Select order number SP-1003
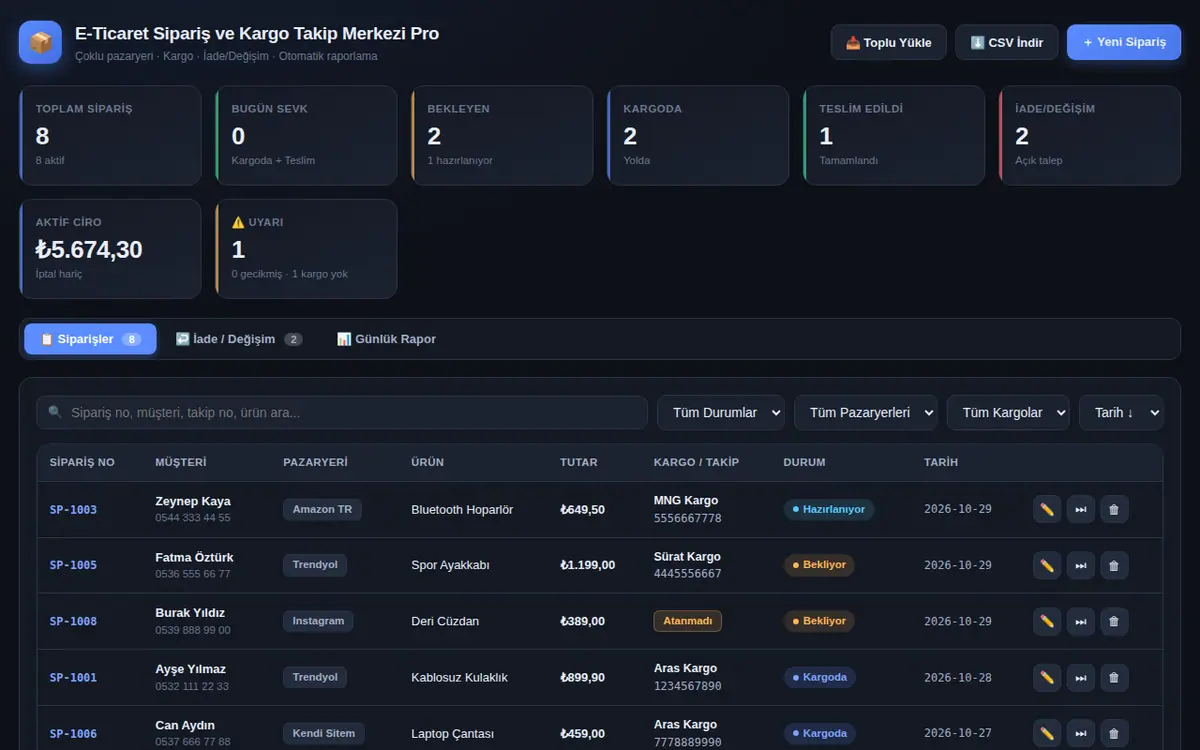This screenshot has height=750, width=1200. (x=73, y=509)
